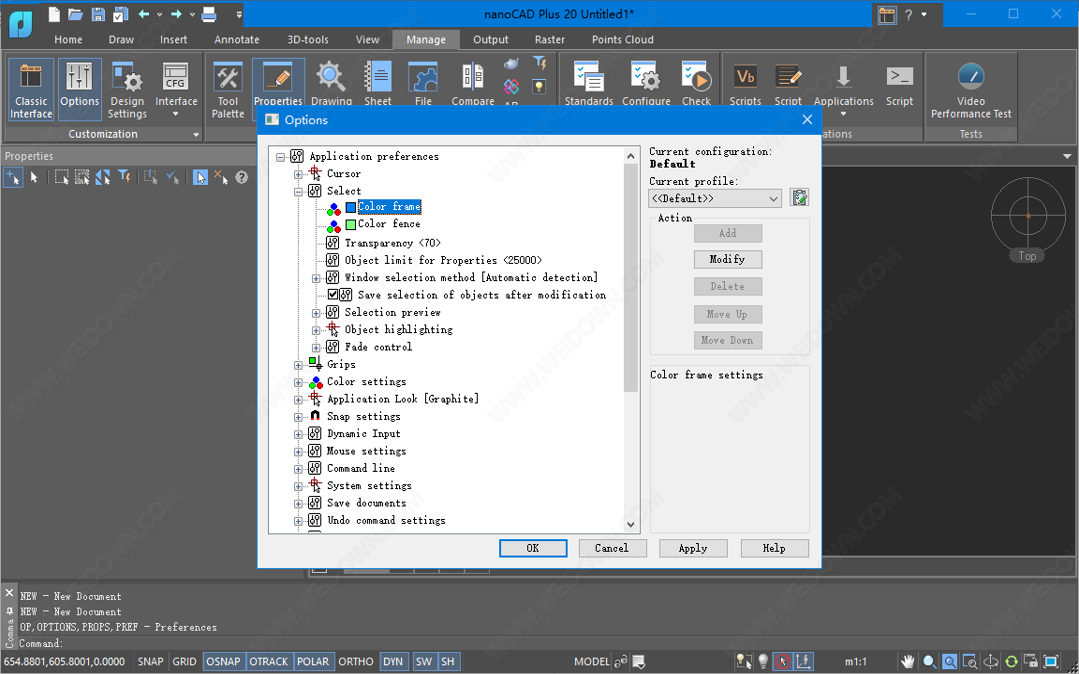Switch to the Home ribbon tab
This screenshot has width=1079, height=674.
coord(68,39)
